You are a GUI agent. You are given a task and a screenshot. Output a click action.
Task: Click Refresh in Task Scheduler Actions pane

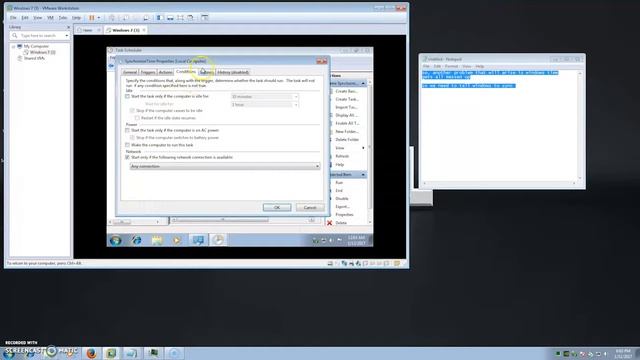pos(342,156)
